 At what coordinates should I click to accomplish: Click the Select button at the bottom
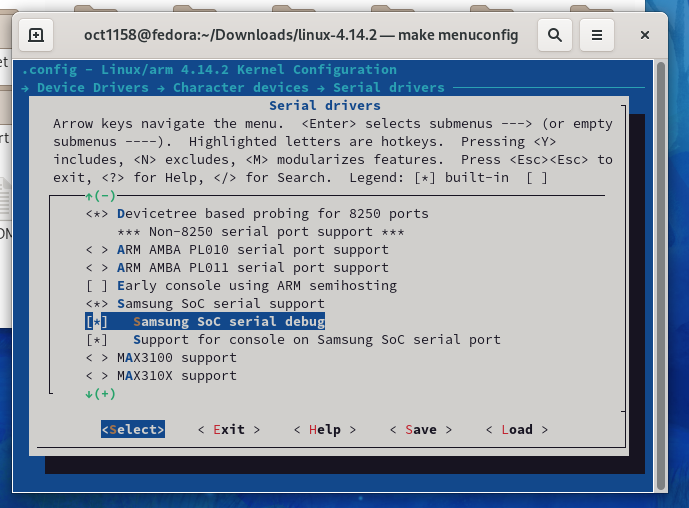point(133,429)
